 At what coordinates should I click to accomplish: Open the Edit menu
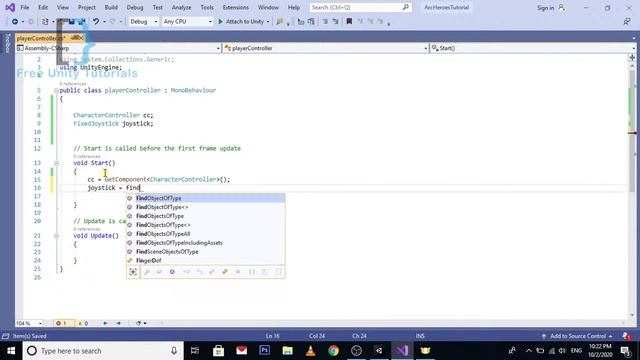pos(43,7)
